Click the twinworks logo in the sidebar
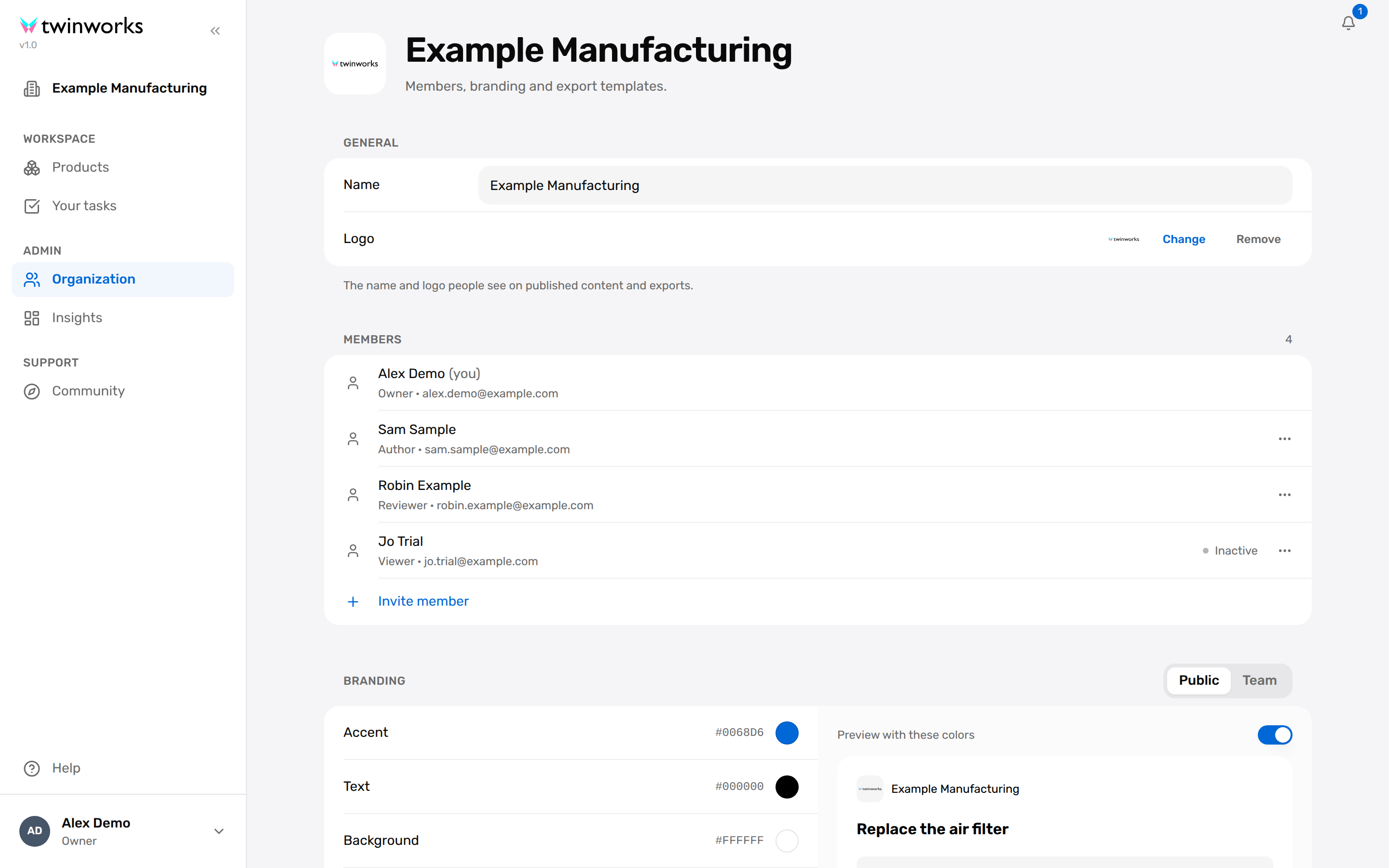1389x868 pixels. 82,26
